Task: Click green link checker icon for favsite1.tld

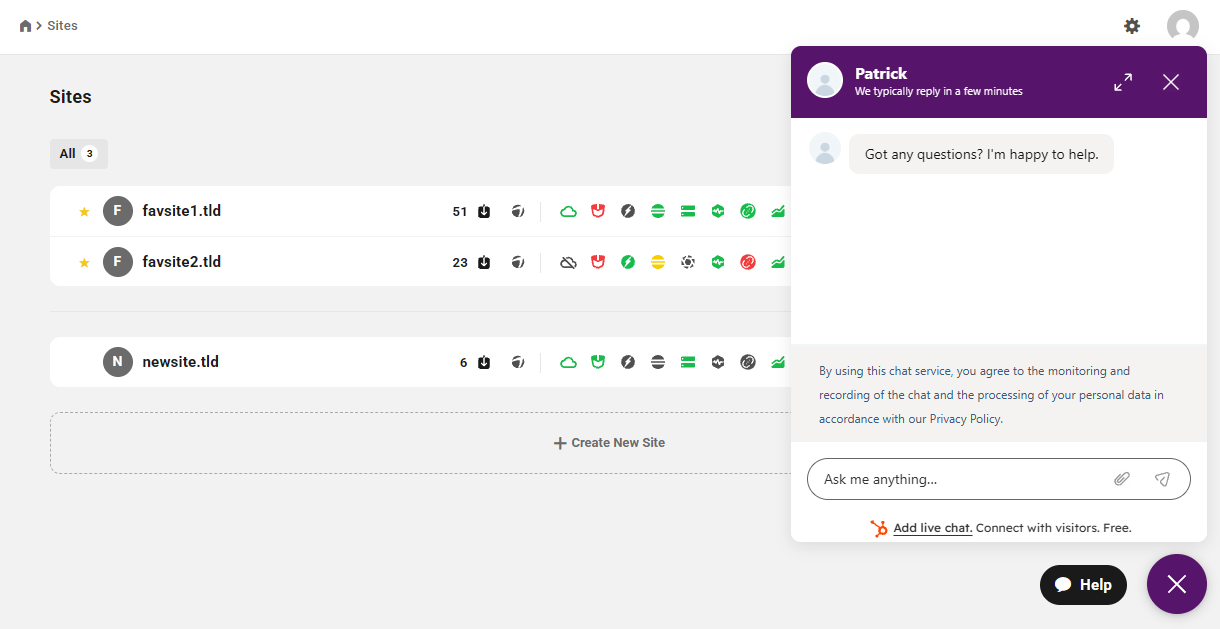Action: coord(748,211)
